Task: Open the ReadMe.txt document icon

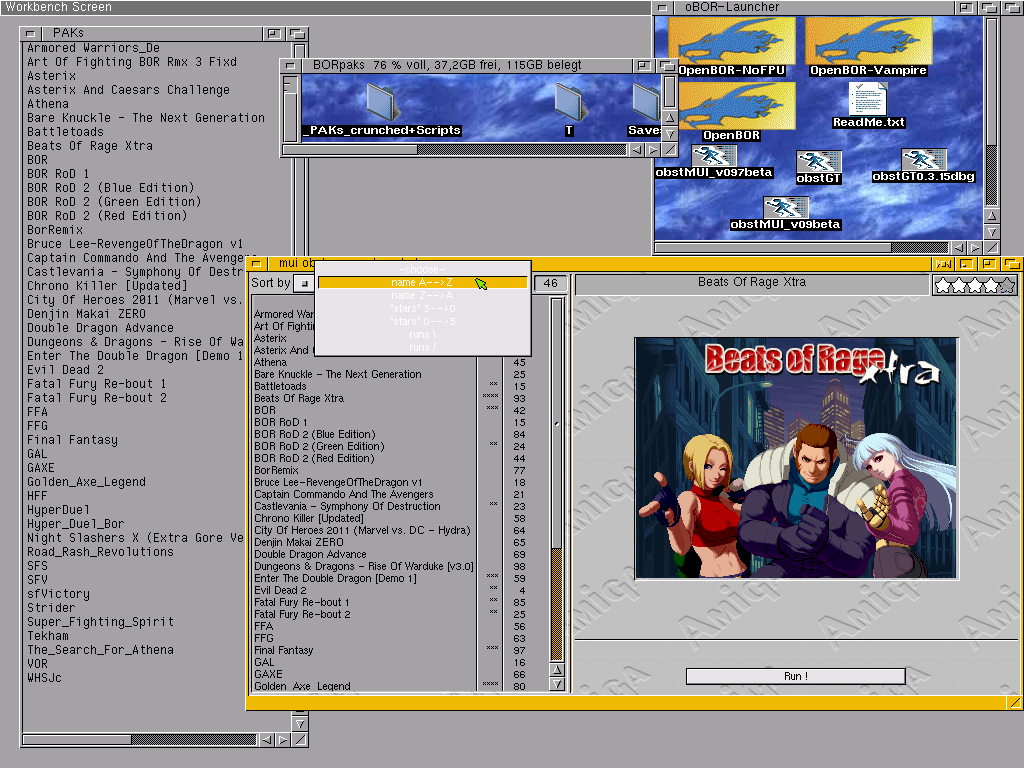Action: [868, 99]
